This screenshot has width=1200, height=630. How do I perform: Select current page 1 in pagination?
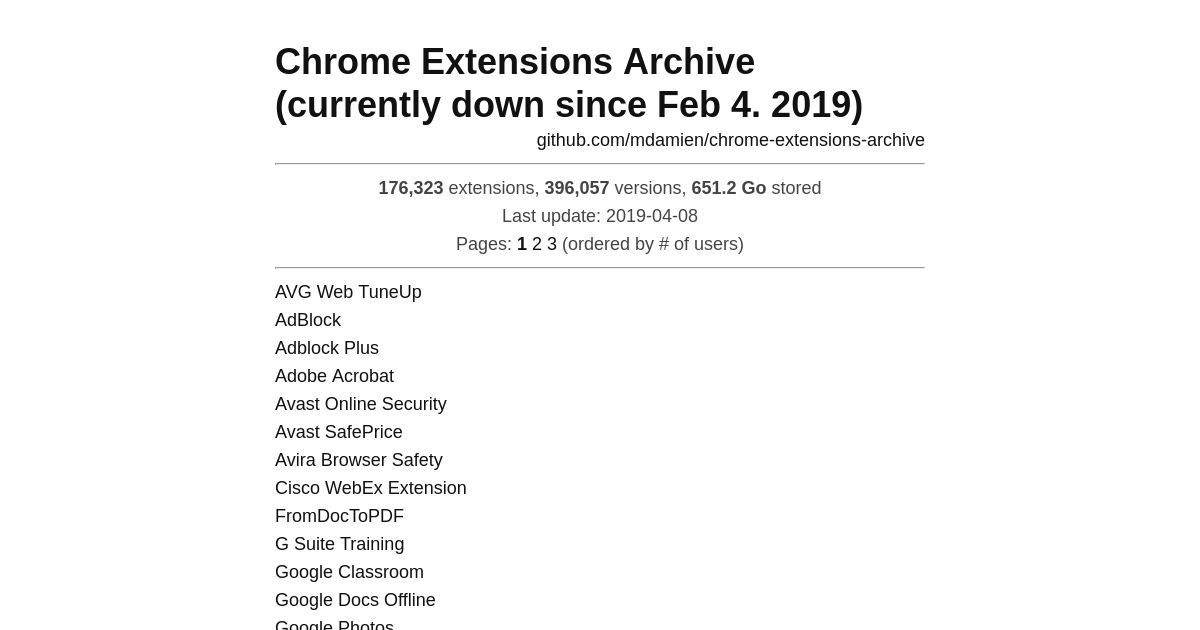coord(522,244)
